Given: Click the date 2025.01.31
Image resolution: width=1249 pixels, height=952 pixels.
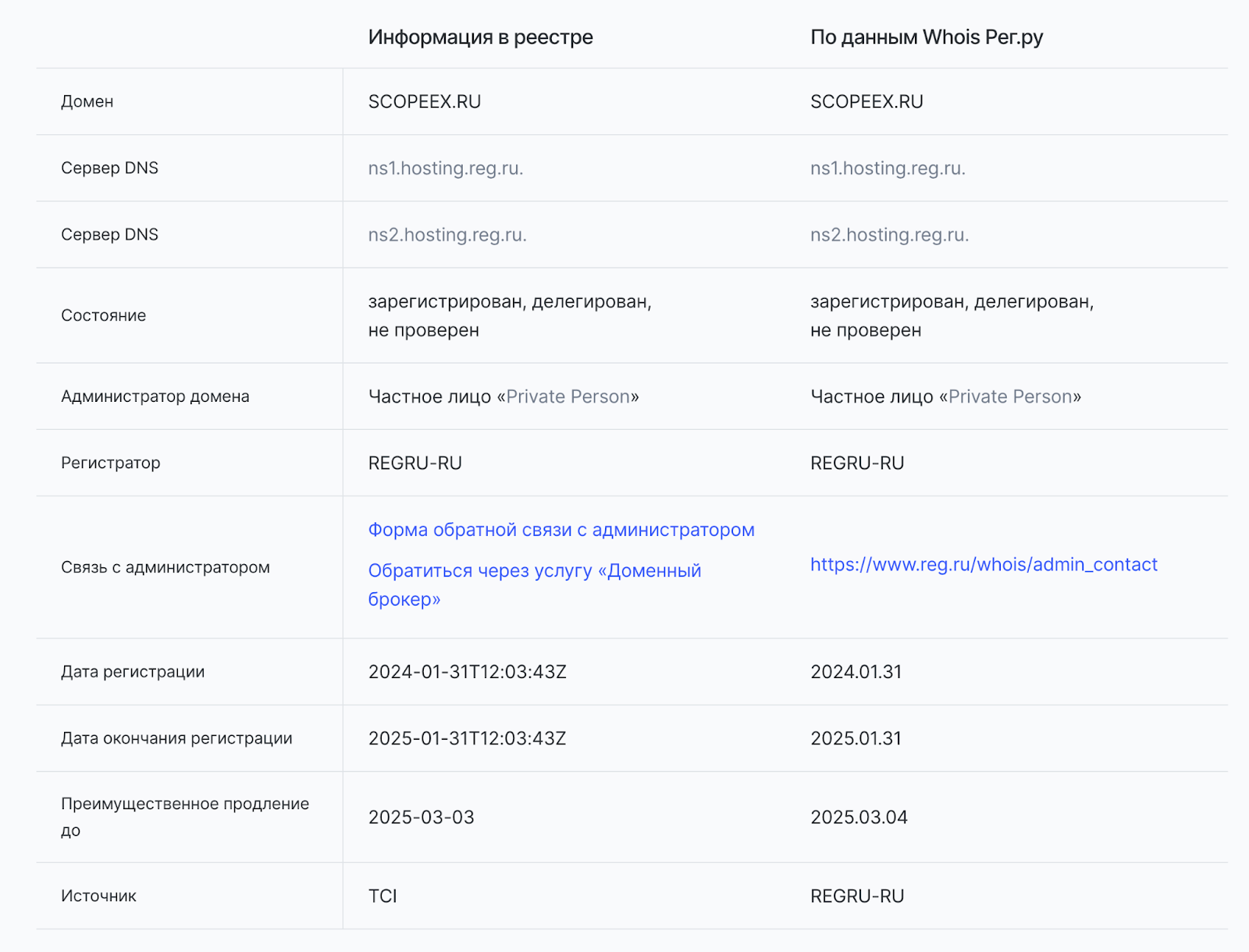Looking at the screenshot, I should coord(856,738).
